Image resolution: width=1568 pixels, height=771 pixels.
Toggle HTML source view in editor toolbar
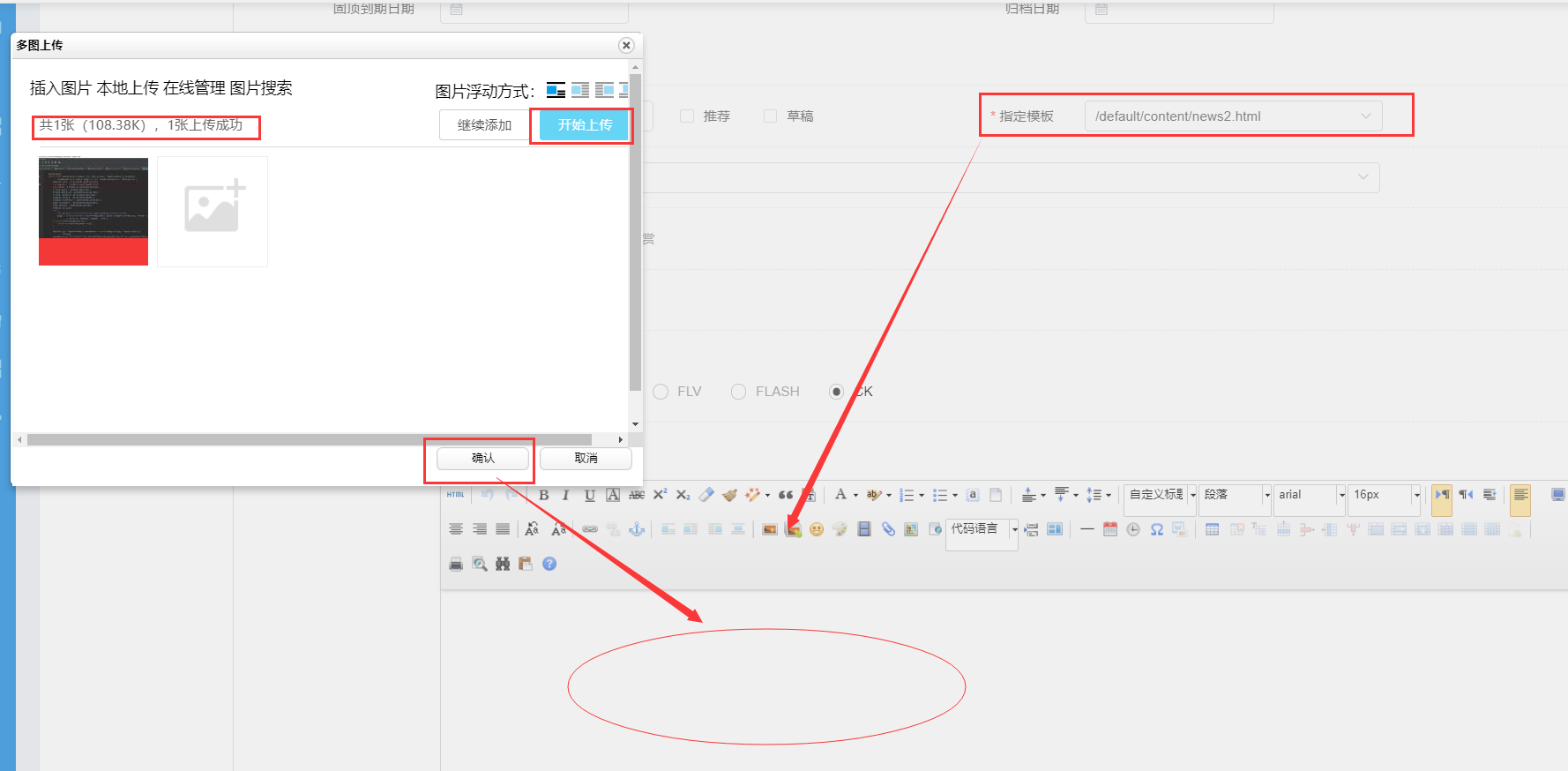pyautogui.click(x=455, y=495)
